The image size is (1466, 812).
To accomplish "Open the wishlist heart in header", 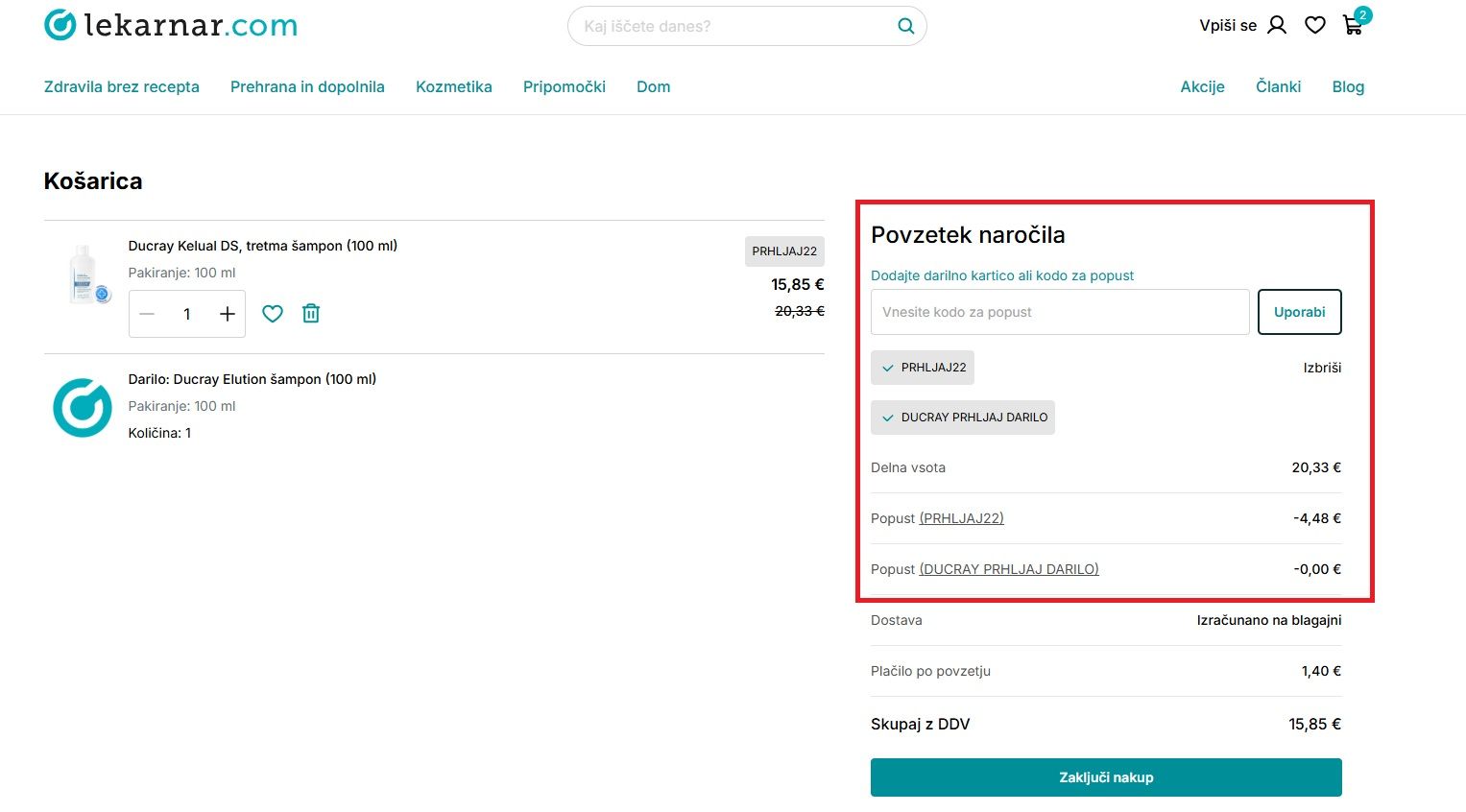I will coord(1315,26).
